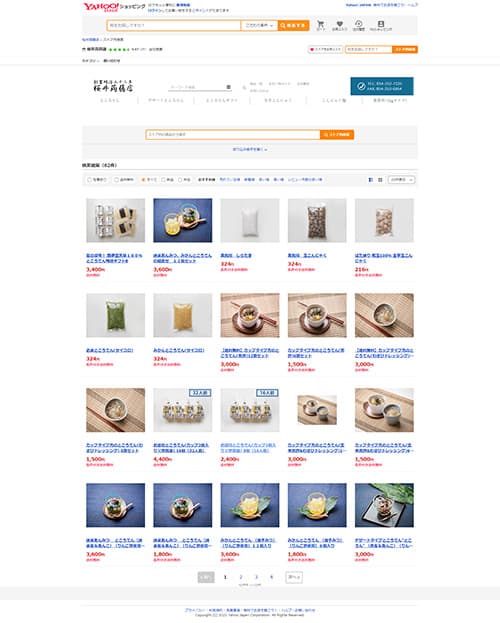Open browsing history clock icon

tap(359, 25)
